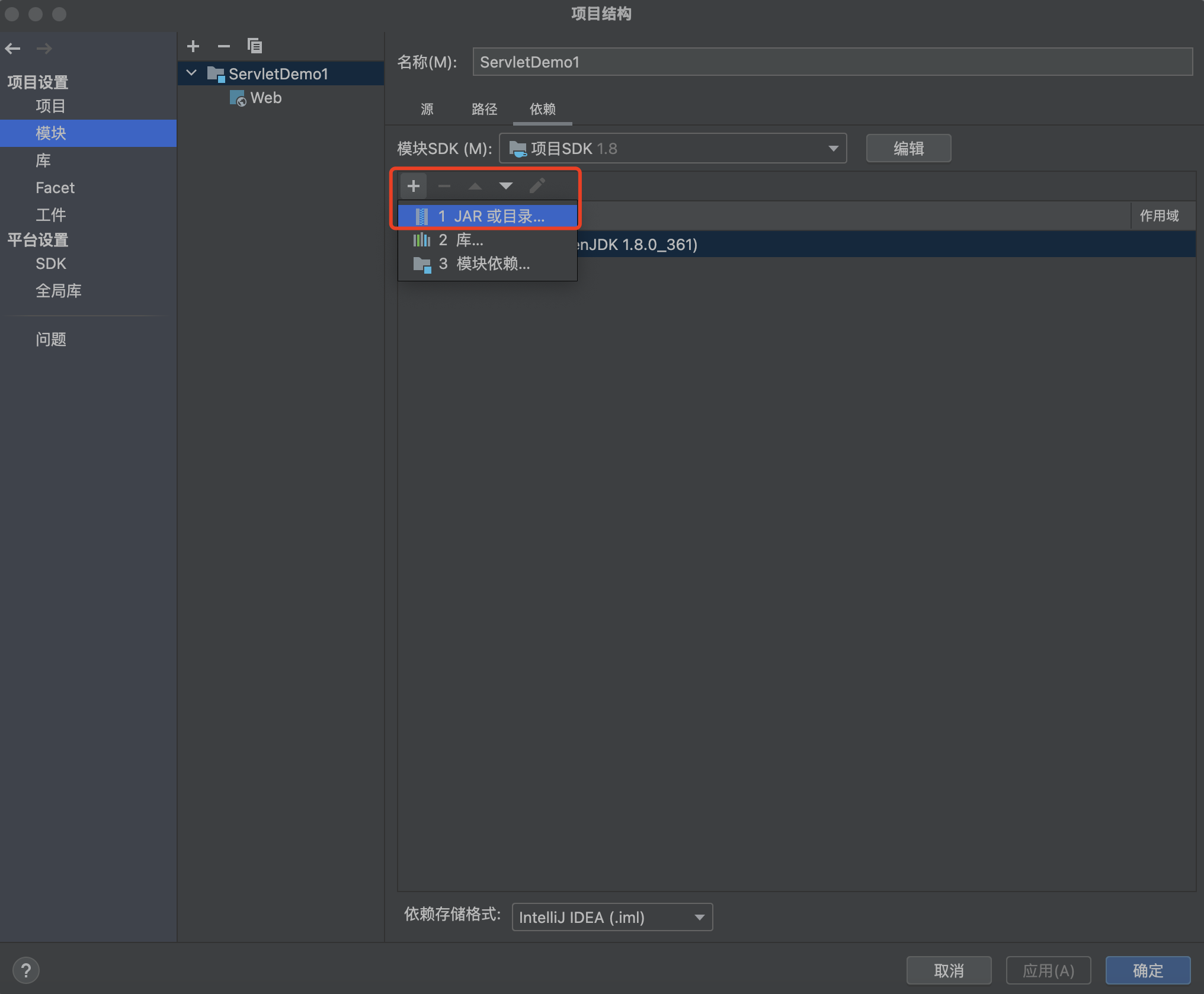Collapse the ServletDemo1 module tree node
This screenshot has width=1204, height=994.
[x=191, y=73]
